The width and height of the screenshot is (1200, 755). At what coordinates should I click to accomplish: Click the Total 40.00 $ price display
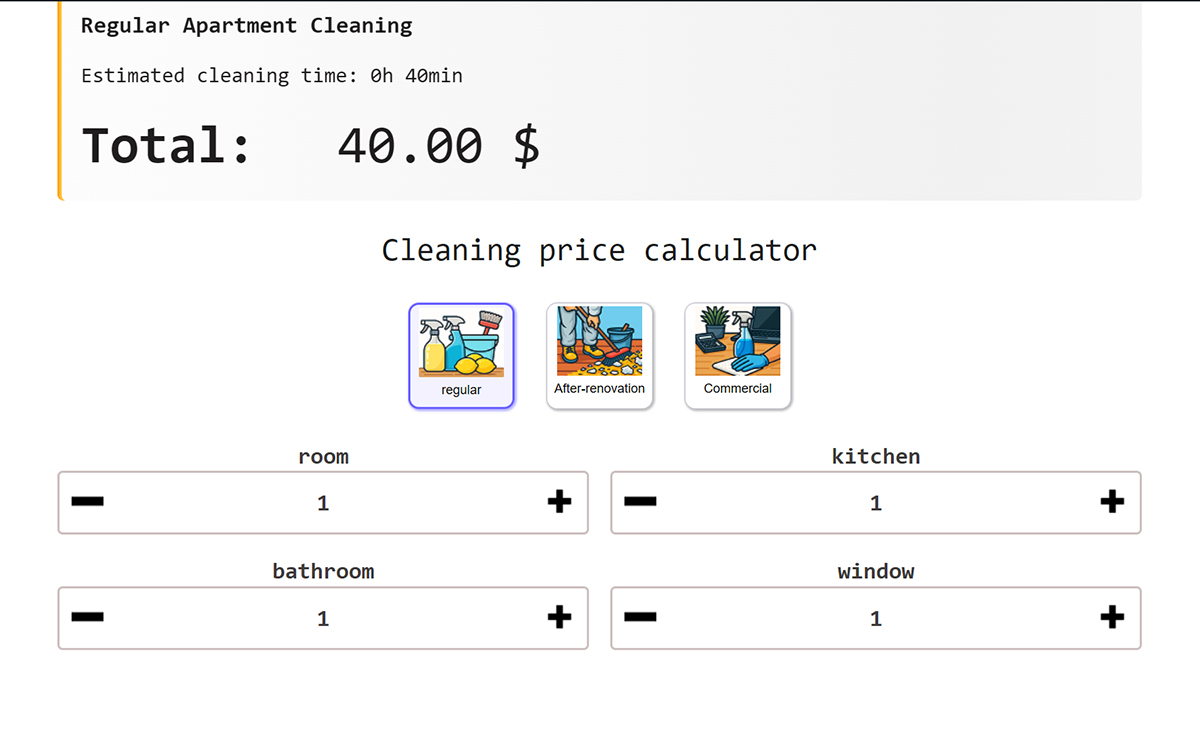click(x=311, y=146)
